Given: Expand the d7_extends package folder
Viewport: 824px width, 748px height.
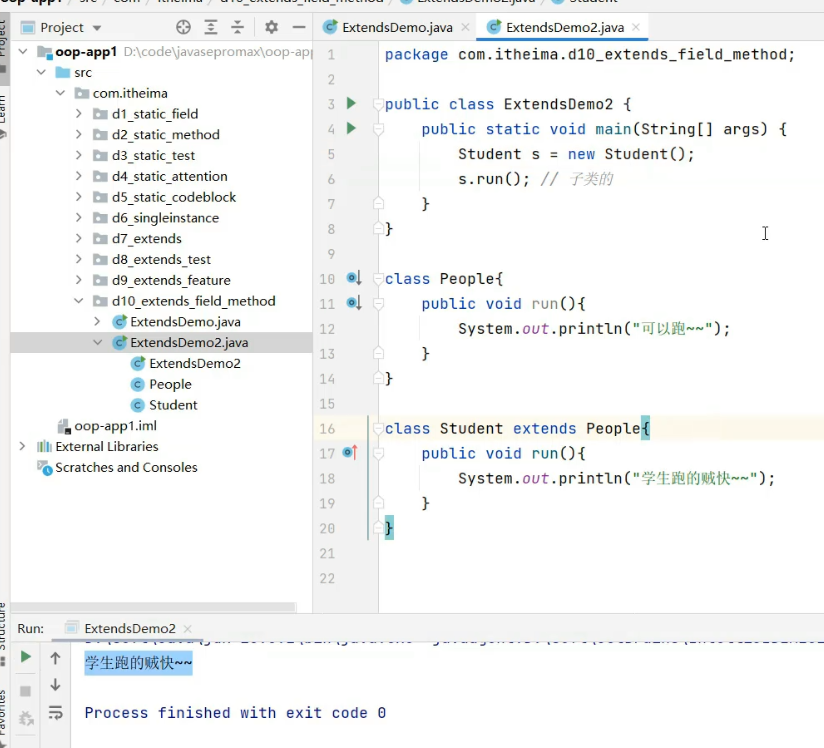Looking at the screenshot, I should click(x=79, y=238).
